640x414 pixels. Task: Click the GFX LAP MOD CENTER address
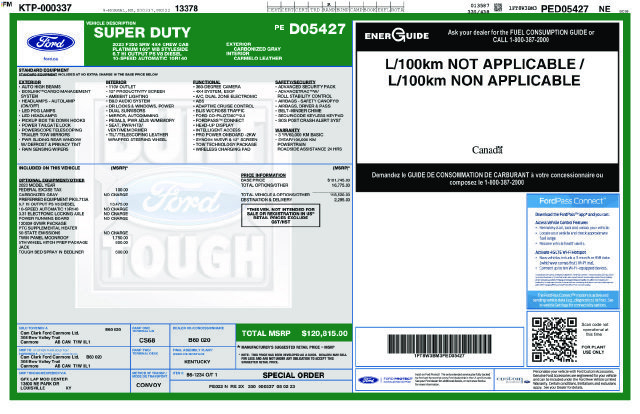44,383
